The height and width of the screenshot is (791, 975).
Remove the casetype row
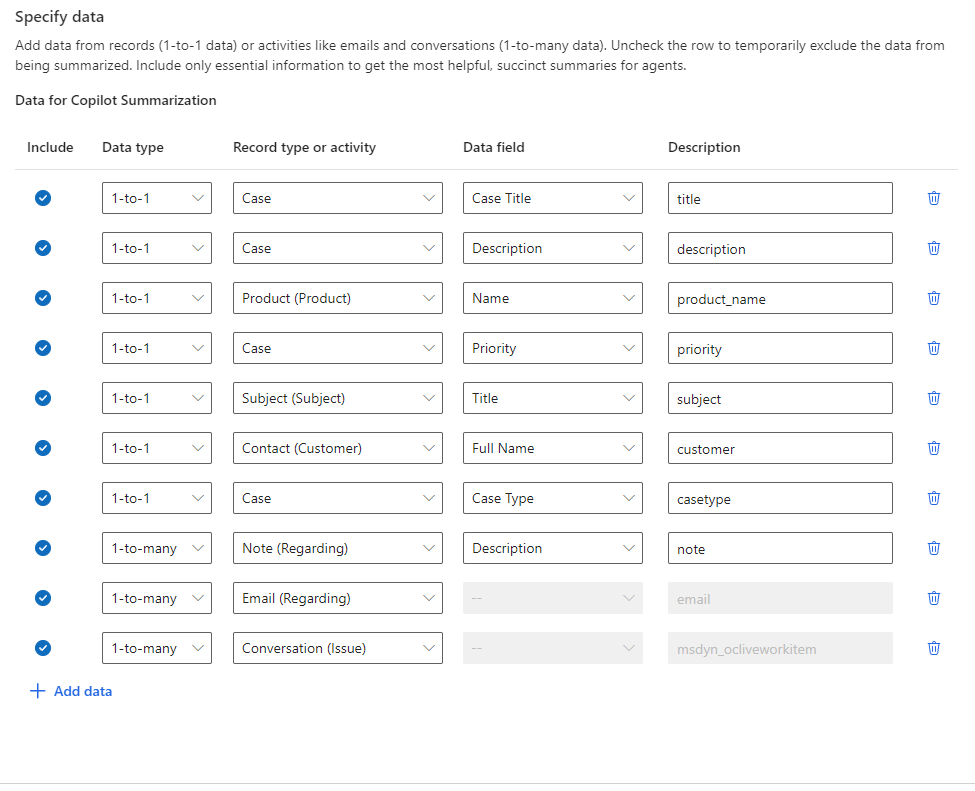[x=934, y=498]
